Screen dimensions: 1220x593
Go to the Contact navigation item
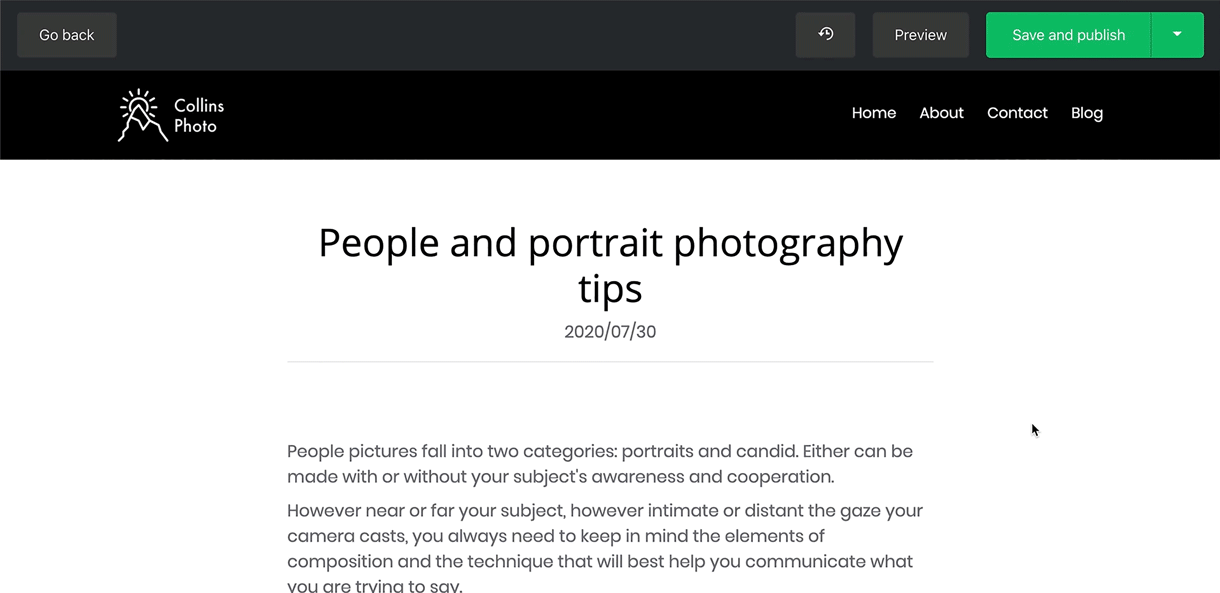tap(1017, 113)
